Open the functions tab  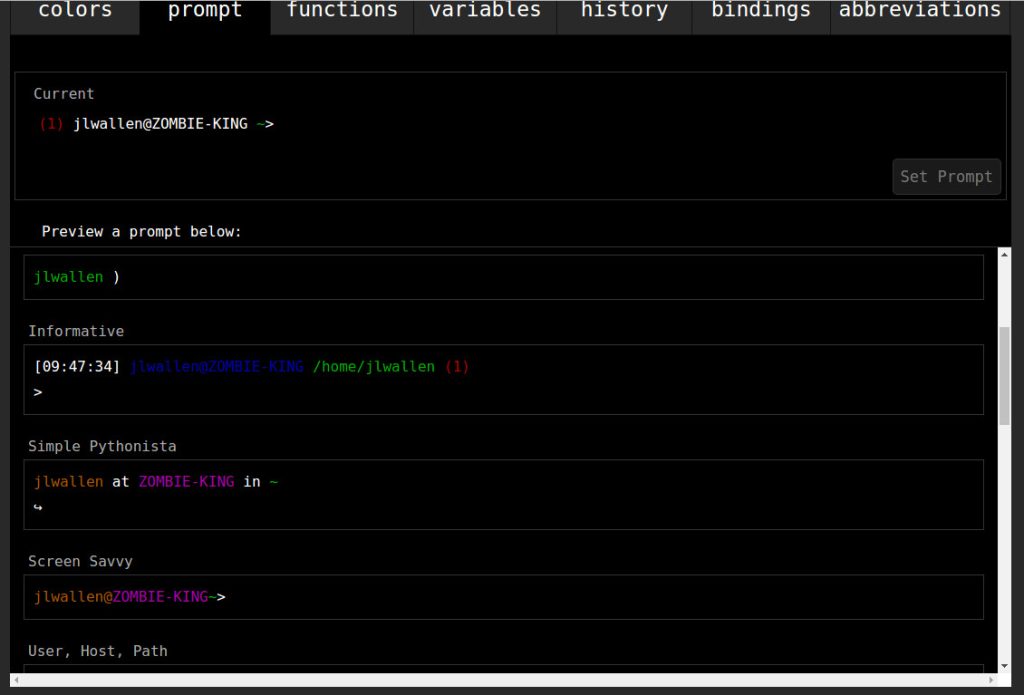click(342, 12)
